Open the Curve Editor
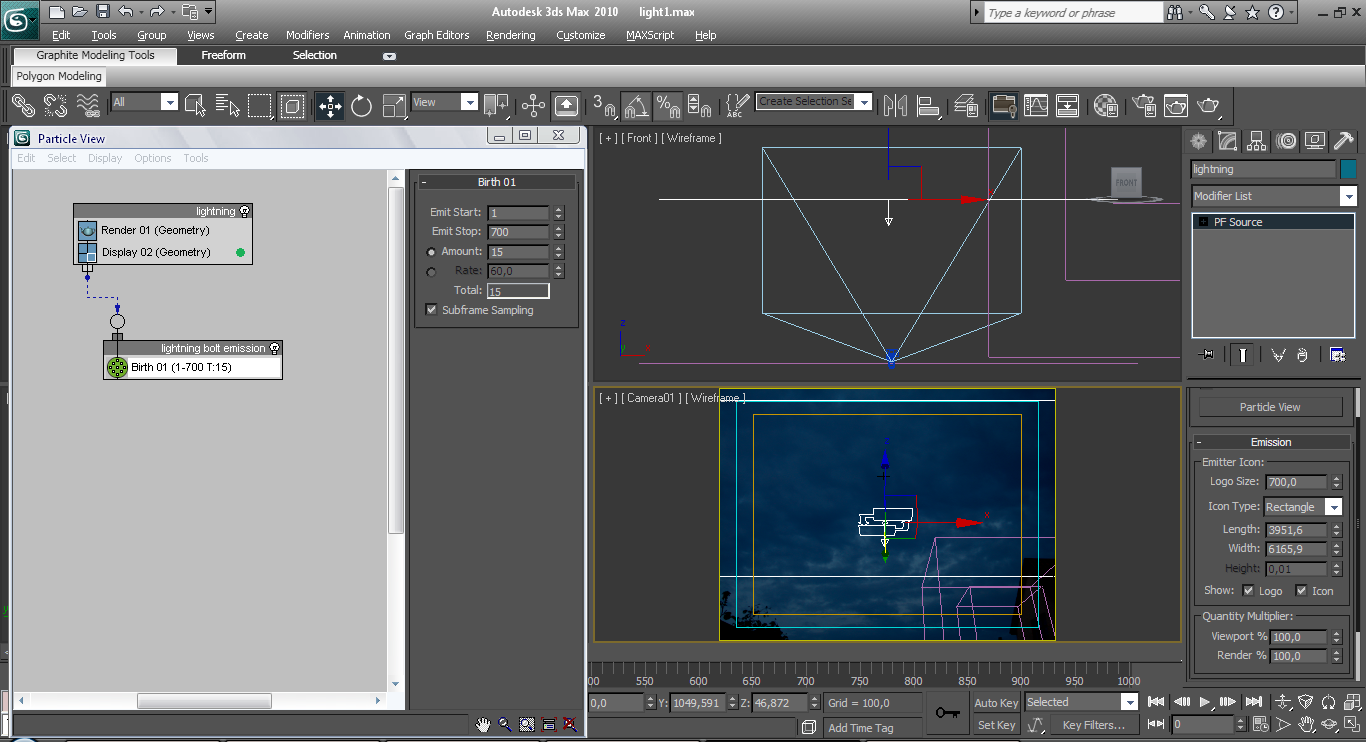The width and height of the screenshot is (1366, 742). coord(1036,105)
